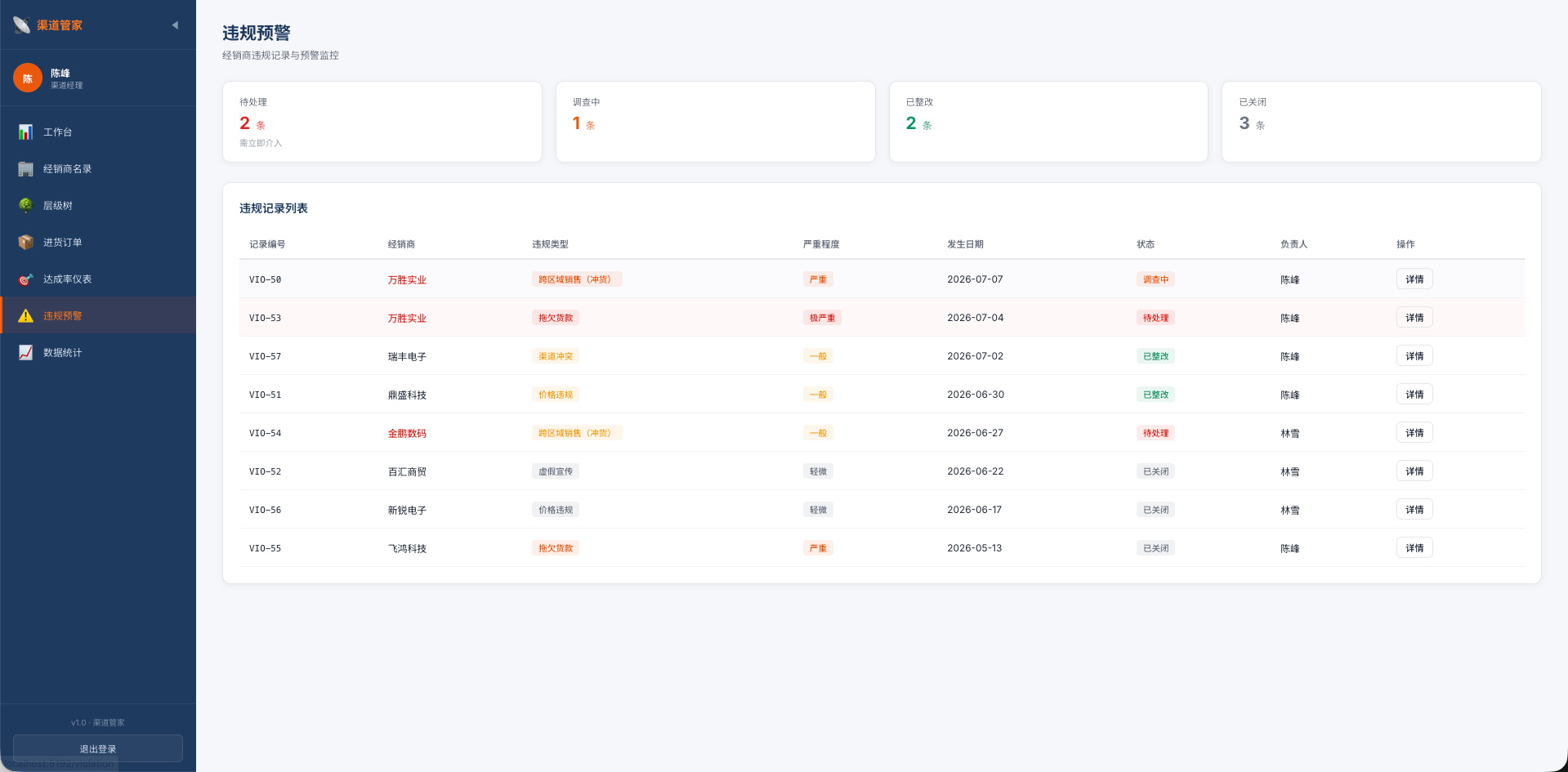1568x772 pixels.
Task: Navigate to the 进货订单 page
Action: point(98,242)
